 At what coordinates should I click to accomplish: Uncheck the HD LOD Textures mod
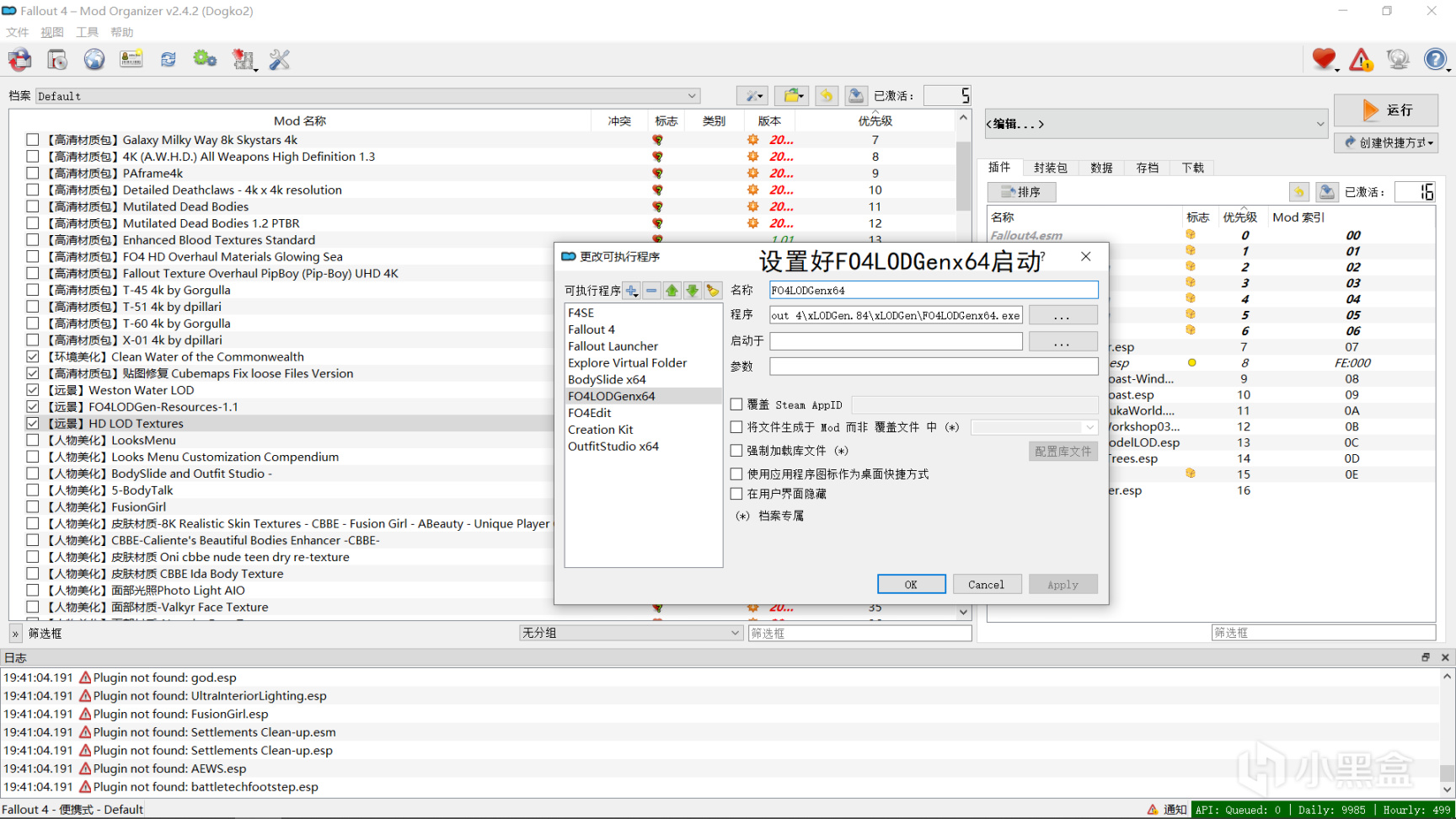coord(33,424)
